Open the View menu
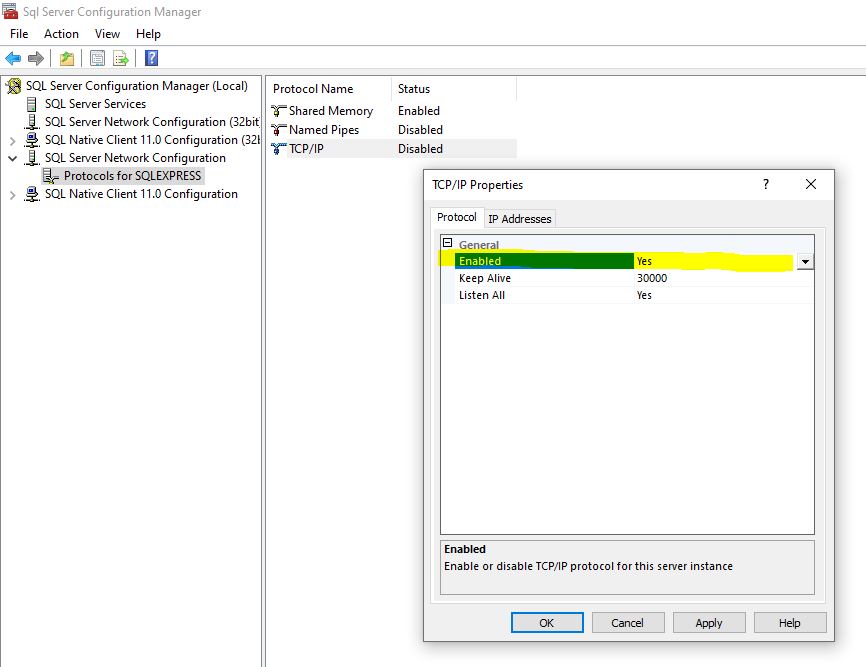 (107, 33)
